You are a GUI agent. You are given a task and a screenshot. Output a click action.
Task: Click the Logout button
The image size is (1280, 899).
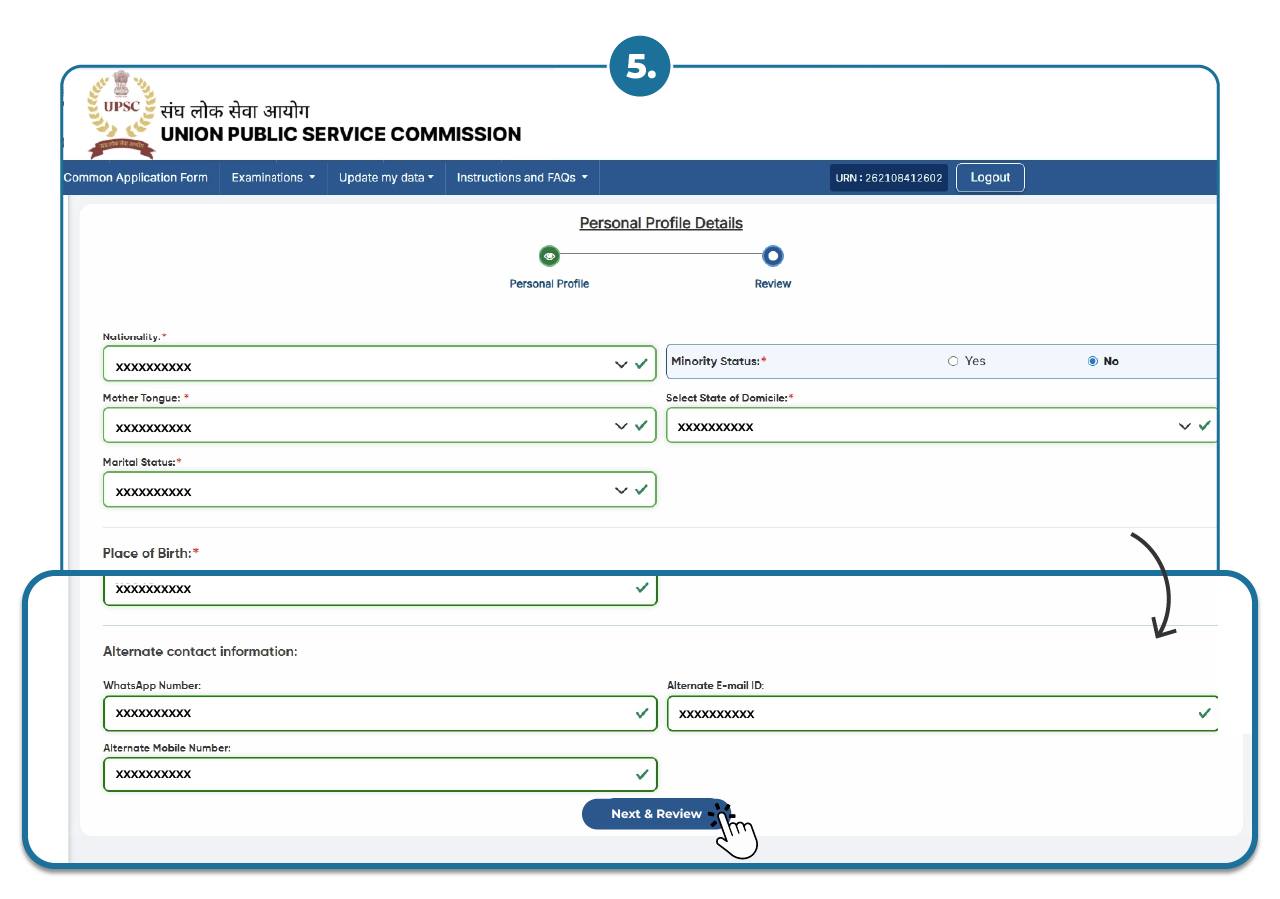pos(990,177)
